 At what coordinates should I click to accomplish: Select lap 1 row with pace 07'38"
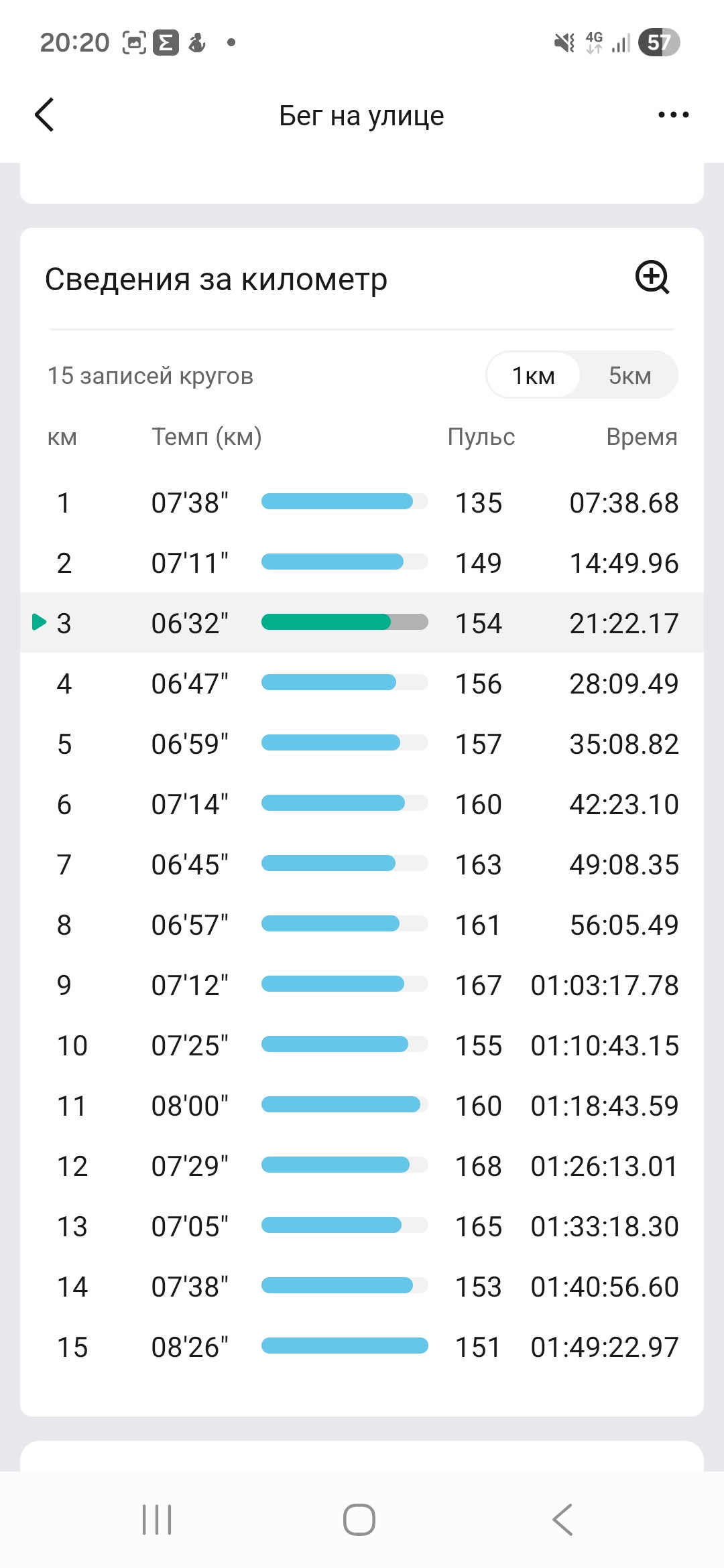[x=362, y=502]
